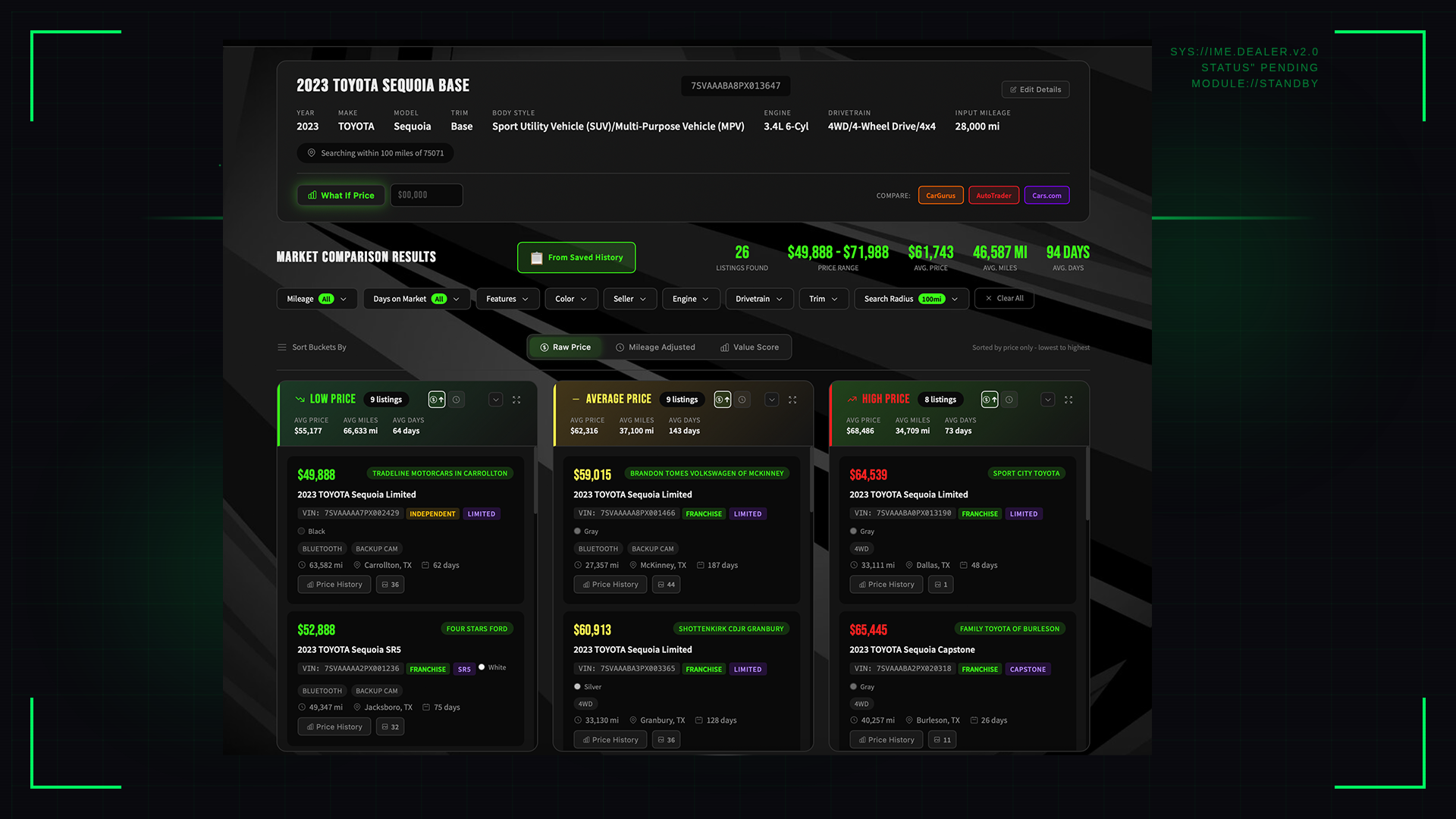Open the Color filter dropdown
The width and height of the screenshot is (1456, 819).
click(571, 298)
